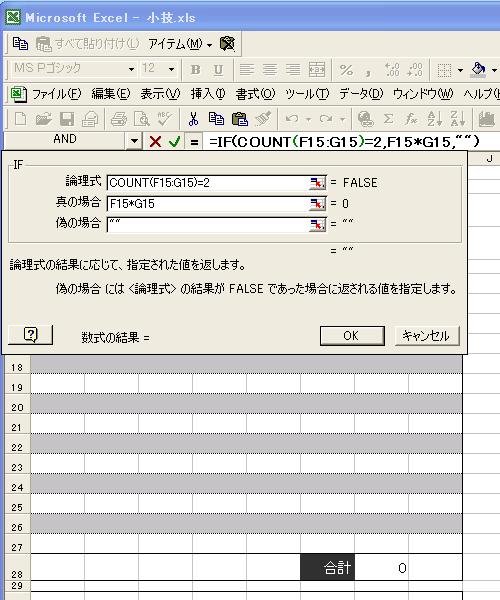Open the ツール(T) menu
The width and height of the screenshot is (500, 600).
[307, 94]
